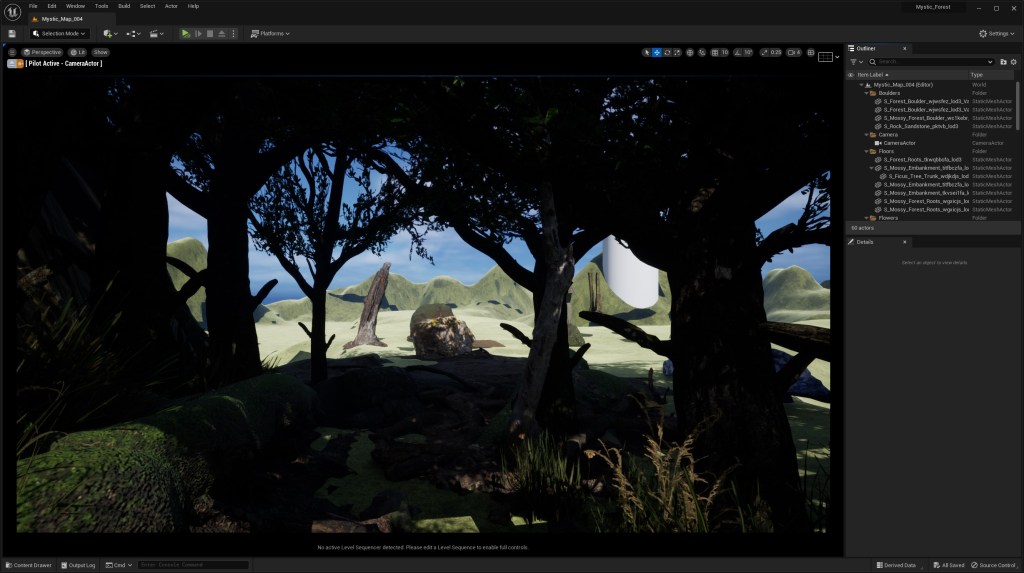1024x573 pixels.
Task: Click the add new folder icon in the Outliner
Action: coord(1003,62)
